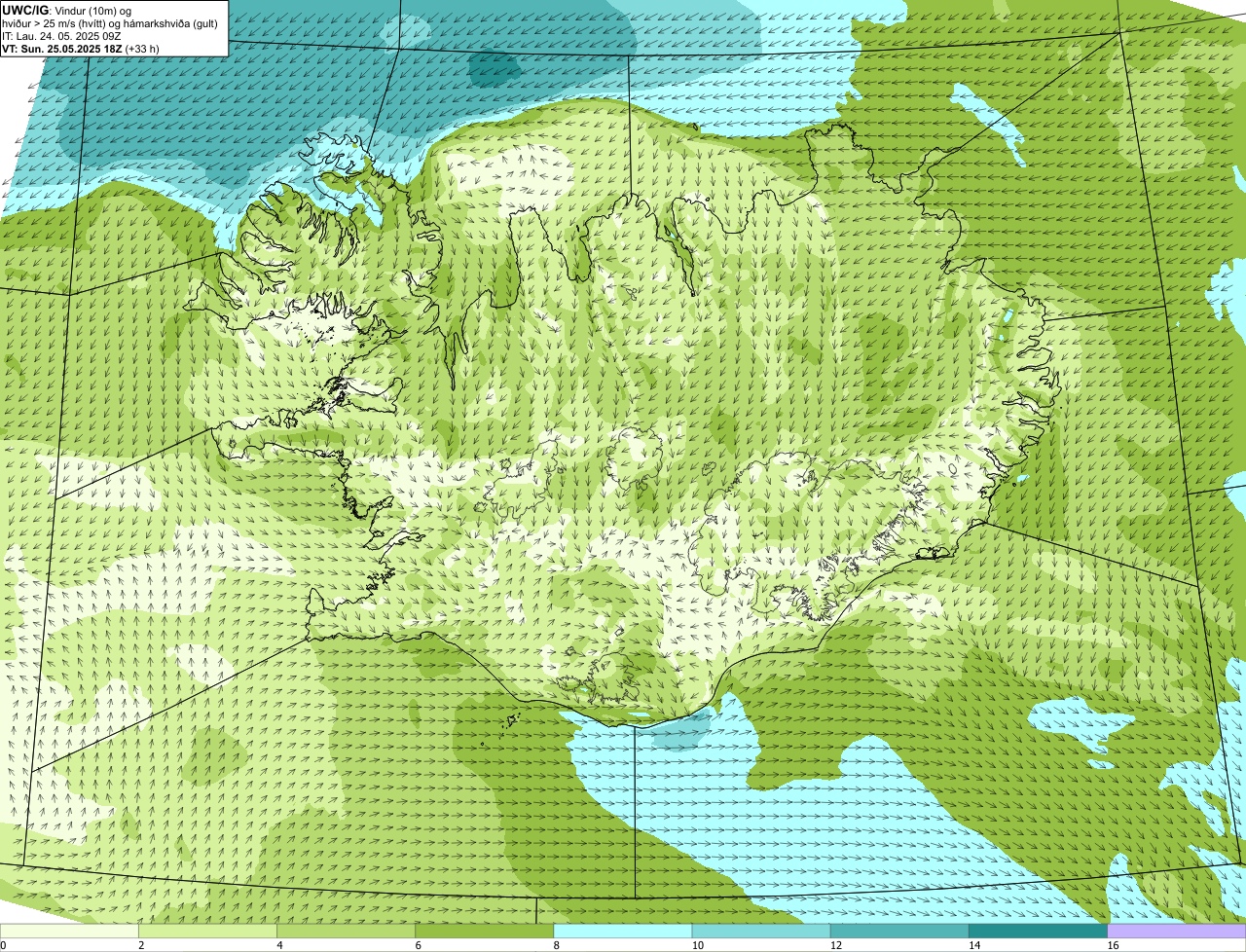Click the valid time "VT: Sun. 25.05.2025 18Z (+33 h)"

[81, 48]
